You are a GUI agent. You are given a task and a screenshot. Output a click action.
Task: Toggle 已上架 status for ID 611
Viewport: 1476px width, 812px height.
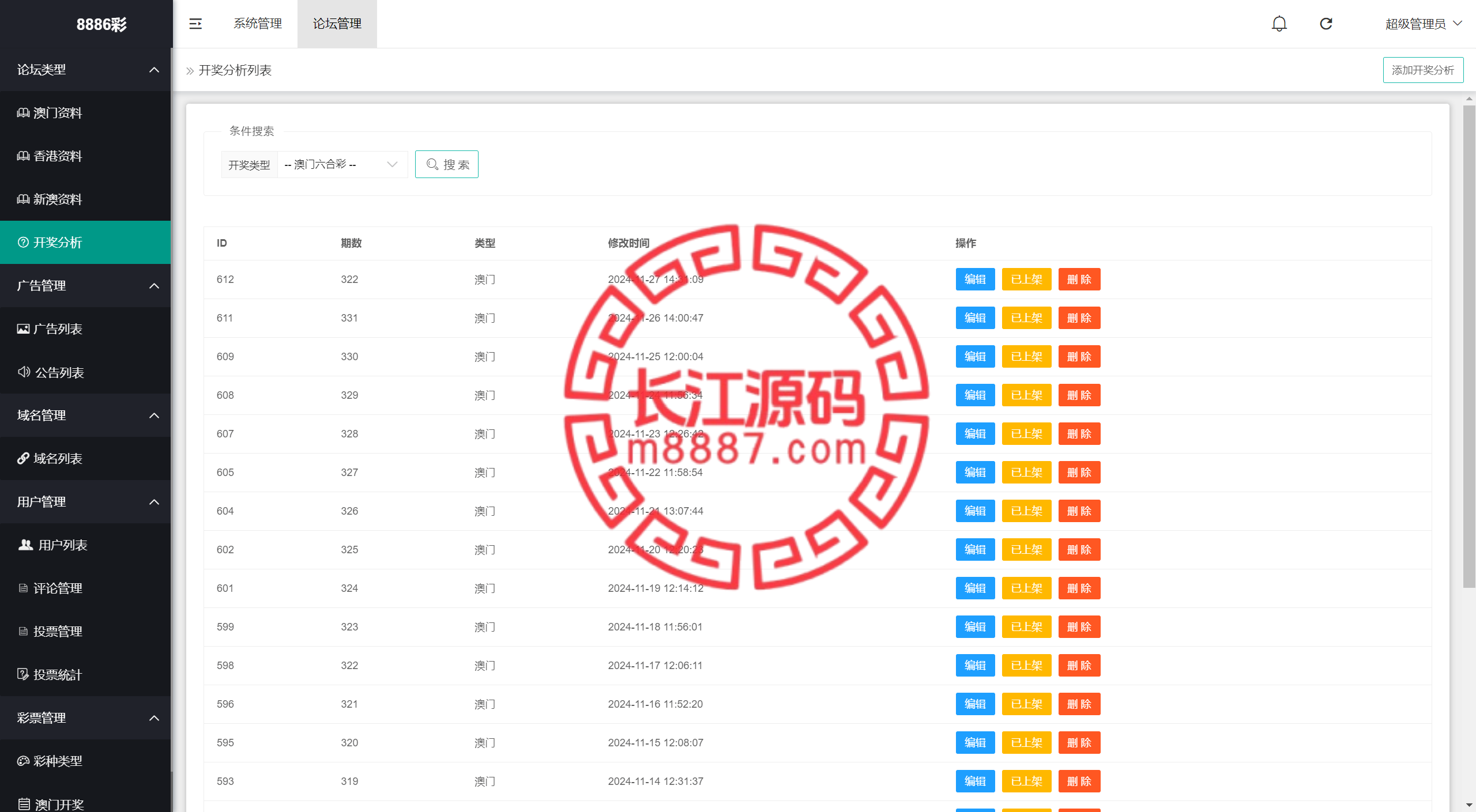point(1026,318)
